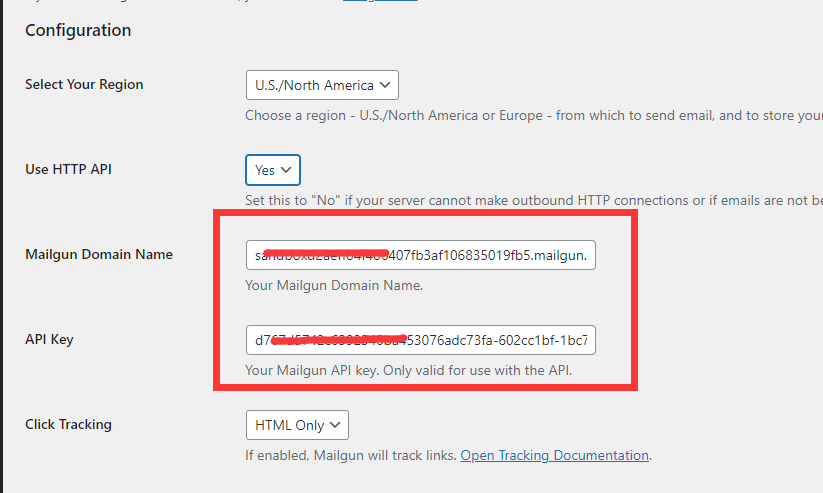Open the Use HTTP API dropdown
Screen dimensions: 823x493
272,170
